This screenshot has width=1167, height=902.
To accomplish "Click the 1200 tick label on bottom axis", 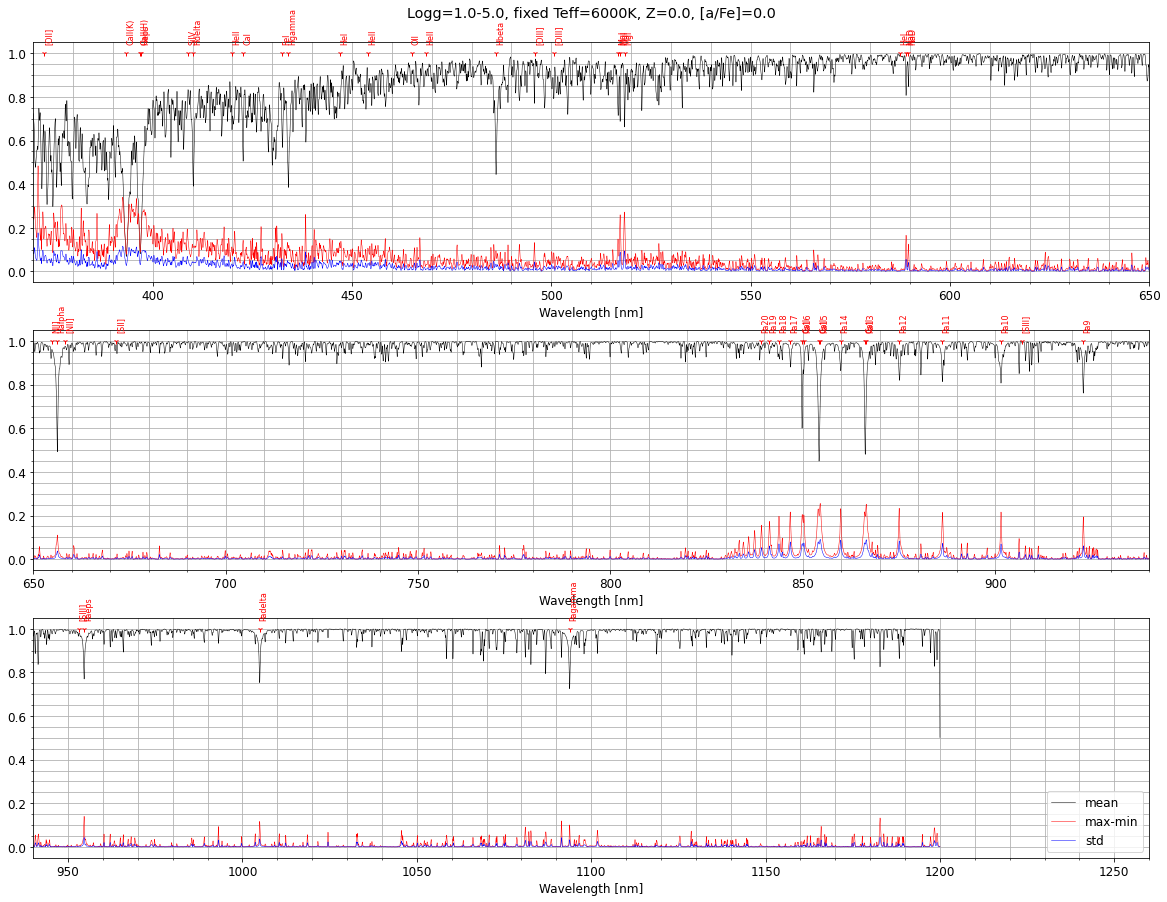I will (x=939, y=872).
